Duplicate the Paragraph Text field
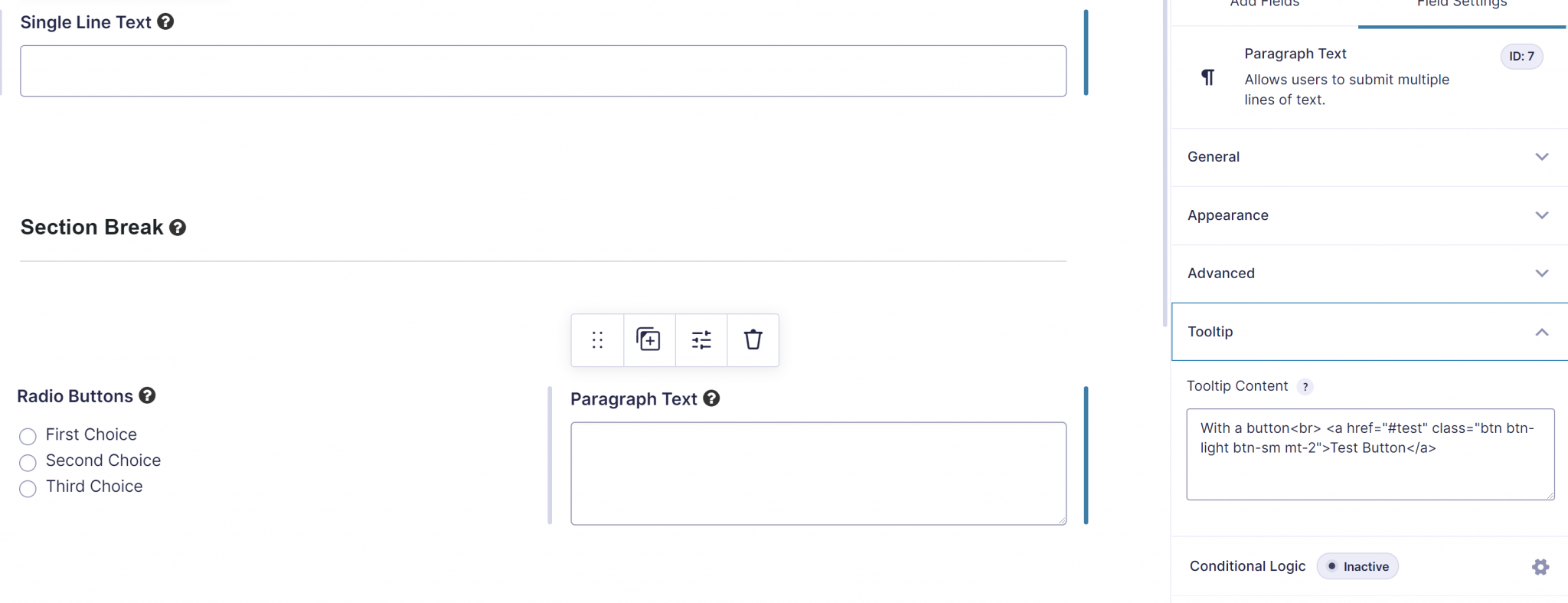The image size is (1568, 603). click(x=648, y=339)
